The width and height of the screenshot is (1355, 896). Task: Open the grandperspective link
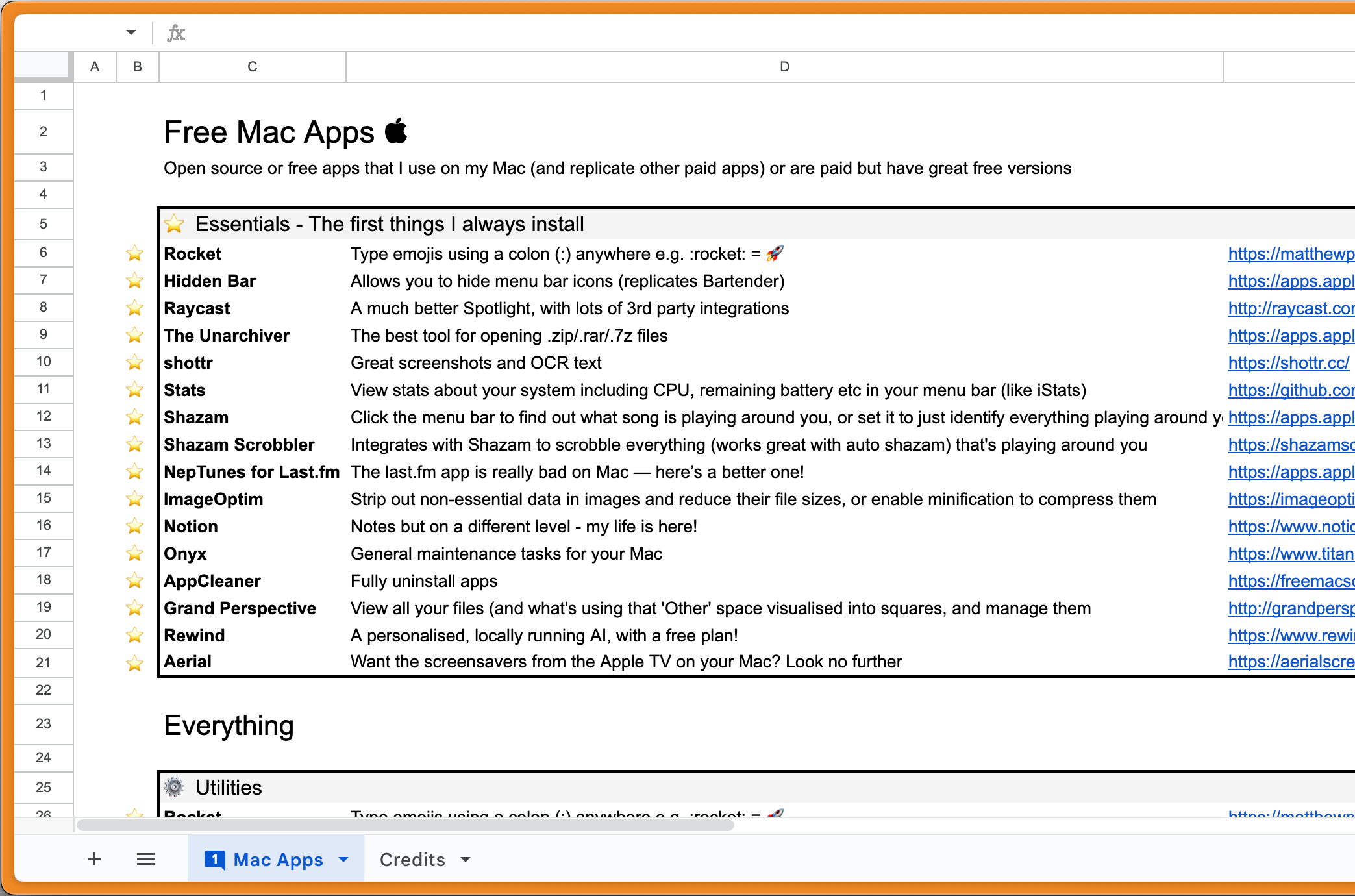coord(1291,608)
